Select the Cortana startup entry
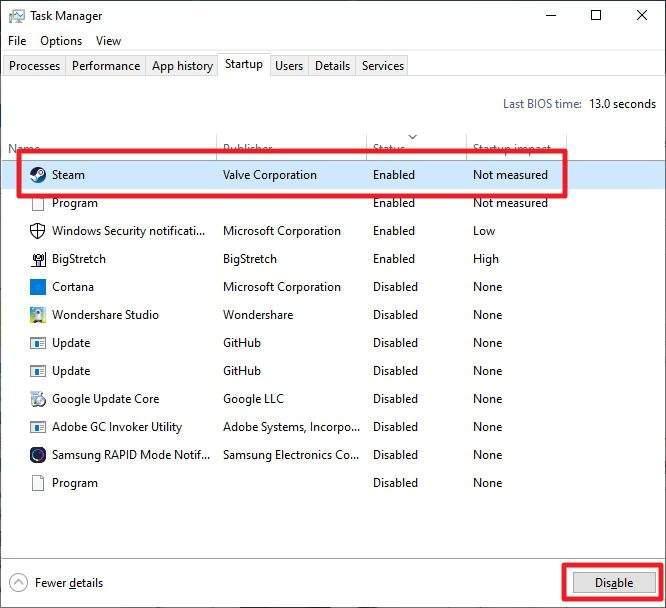Screen dimensions: 666x608 (73, 287)
